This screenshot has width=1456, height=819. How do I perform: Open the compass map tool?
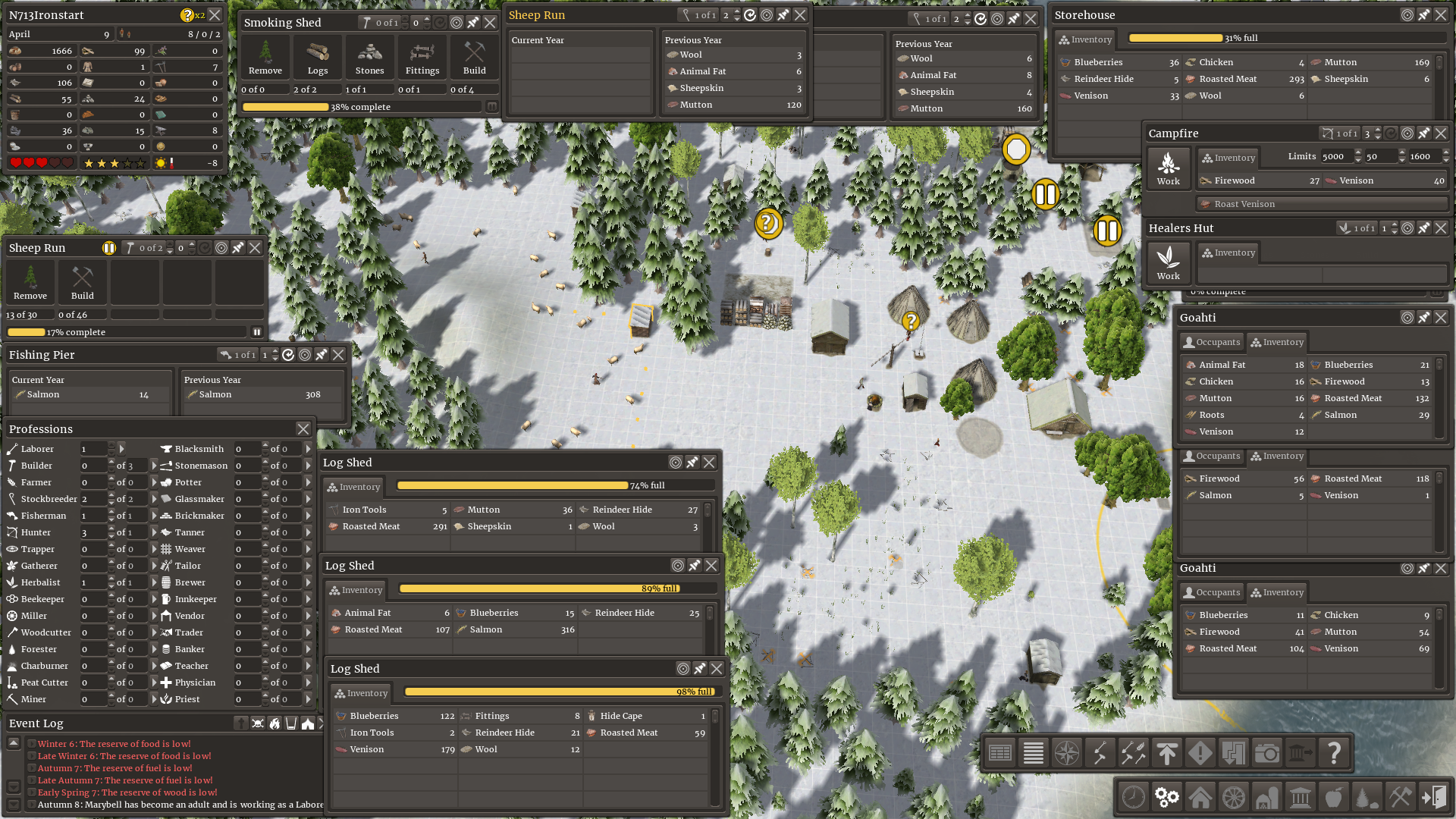[1067, 753]
